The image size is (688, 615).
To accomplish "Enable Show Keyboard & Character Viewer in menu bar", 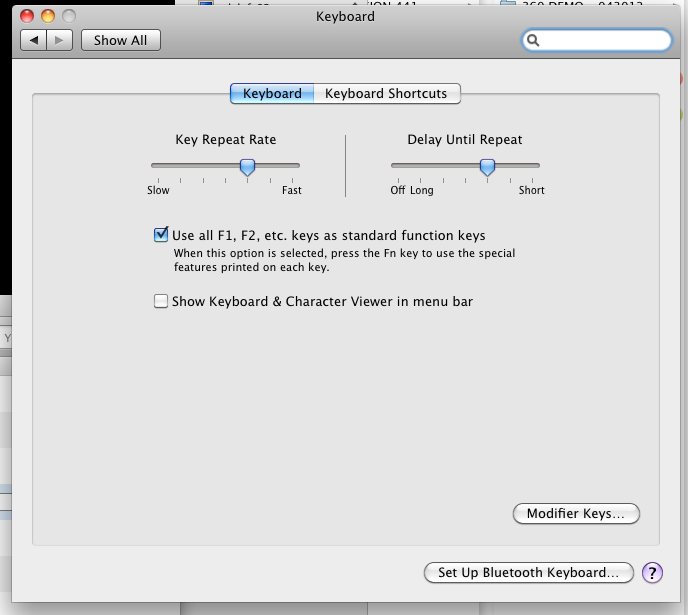I will click(161, 301).
